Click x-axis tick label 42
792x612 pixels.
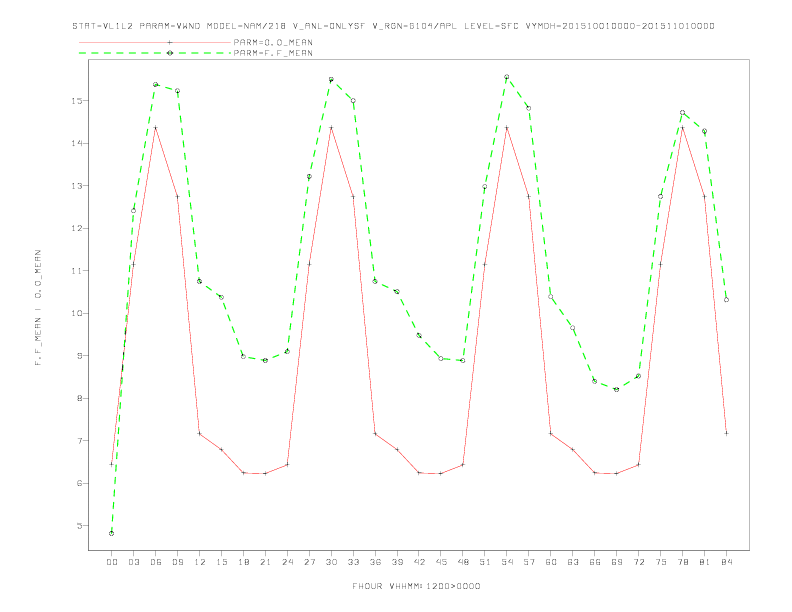419,562
